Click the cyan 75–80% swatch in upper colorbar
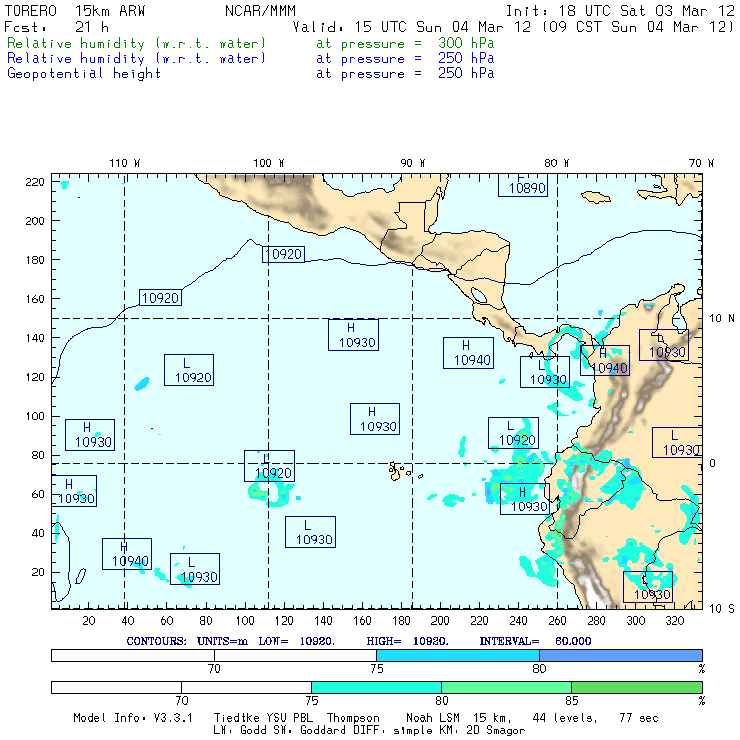 pos(458,655)
